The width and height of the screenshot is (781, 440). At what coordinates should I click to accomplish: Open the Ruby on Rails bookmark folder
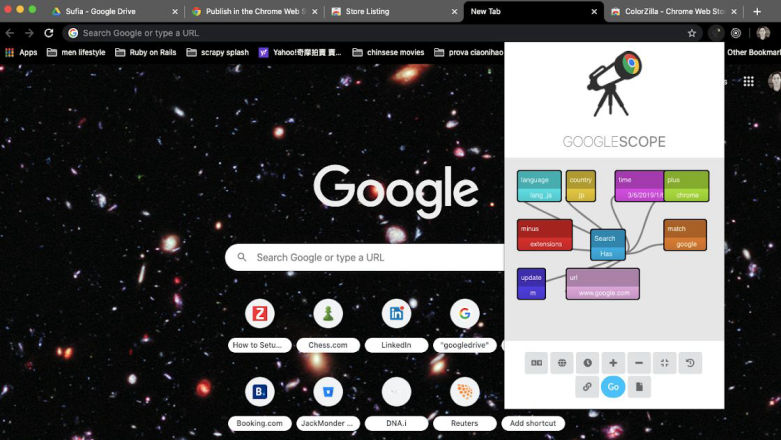(x=145, y=52)
